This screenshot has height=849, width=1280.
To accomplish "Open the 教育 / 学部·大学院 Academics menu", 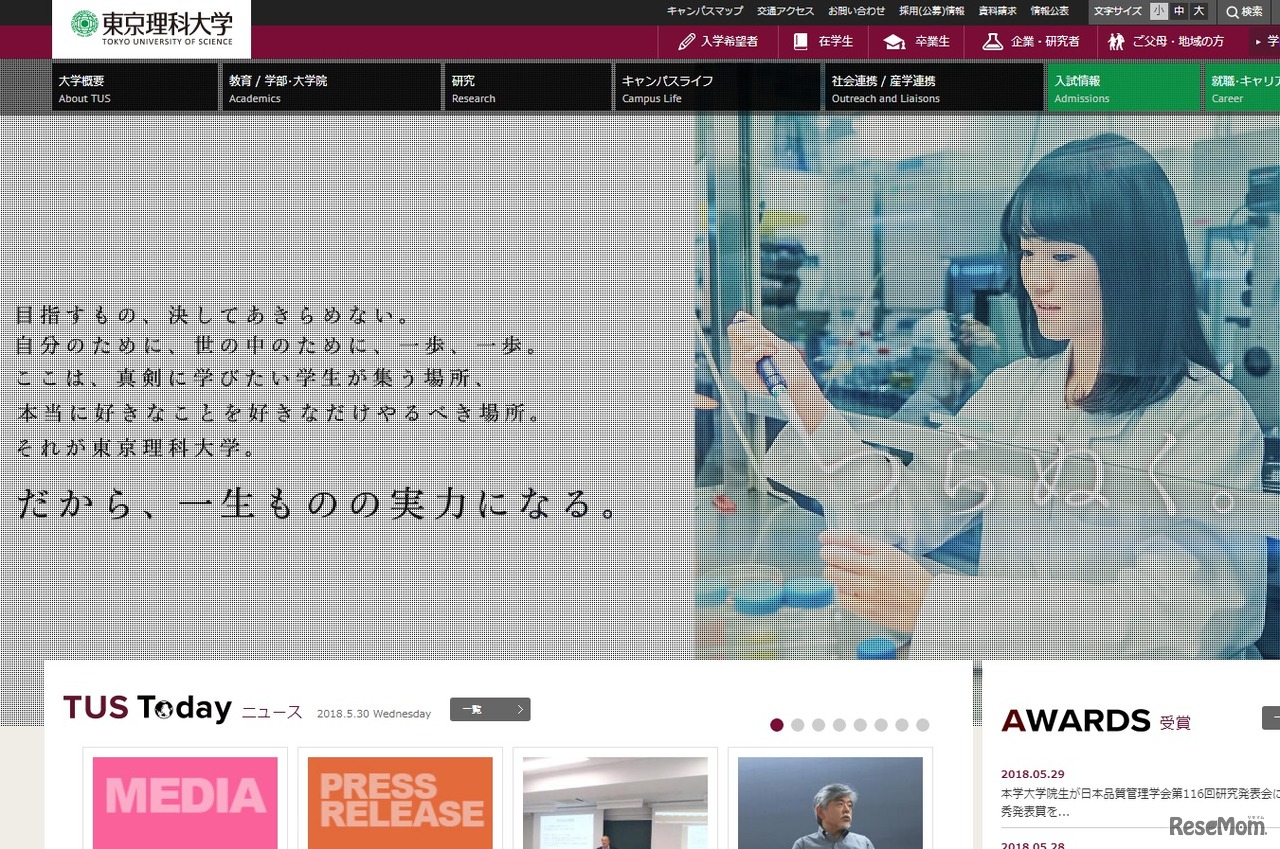I will pos(331,88).
